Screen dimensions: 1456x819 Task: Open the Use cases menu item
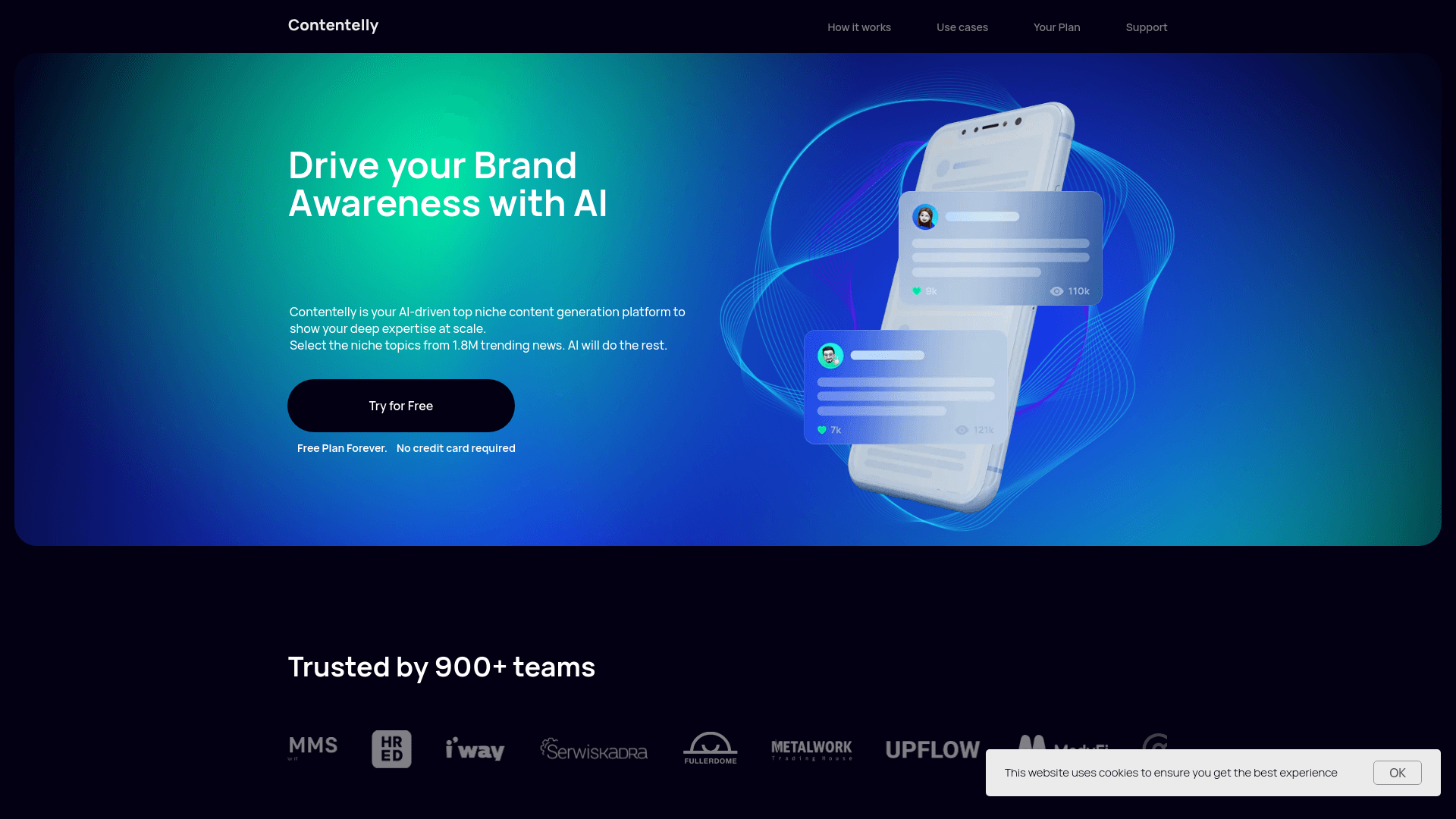tap(962, 27)
